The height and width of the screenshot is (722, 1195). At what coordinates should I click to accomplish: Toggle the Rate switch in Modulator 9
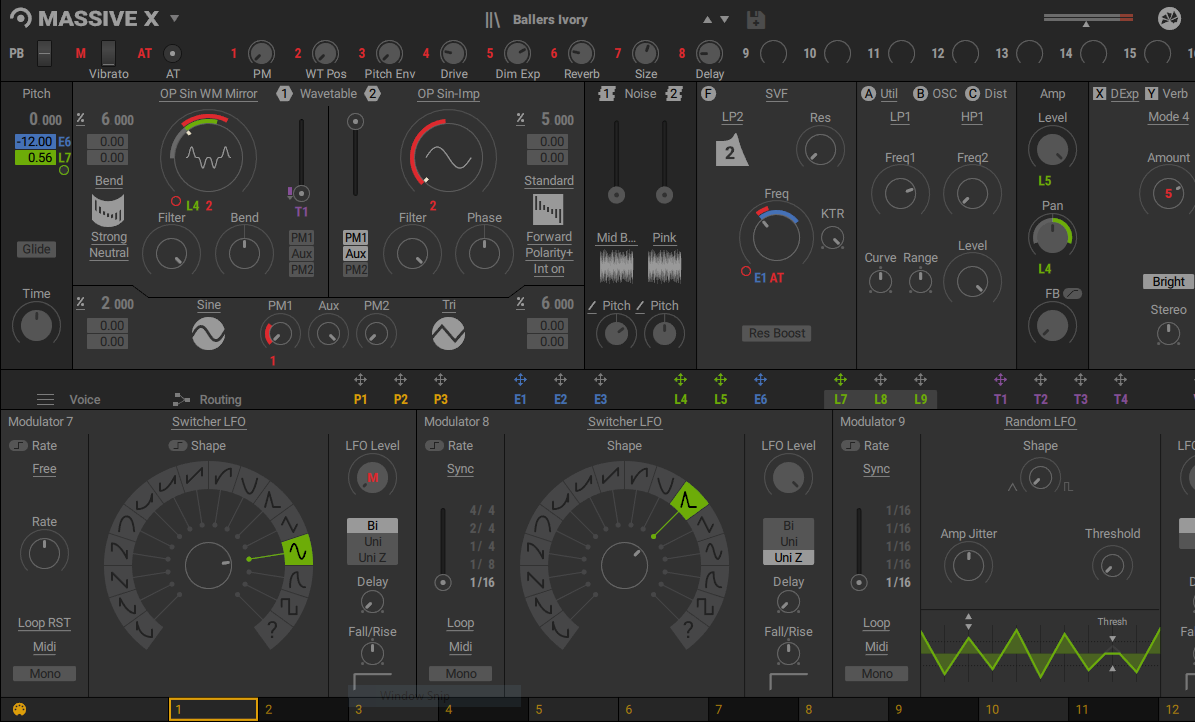point(851,445)
